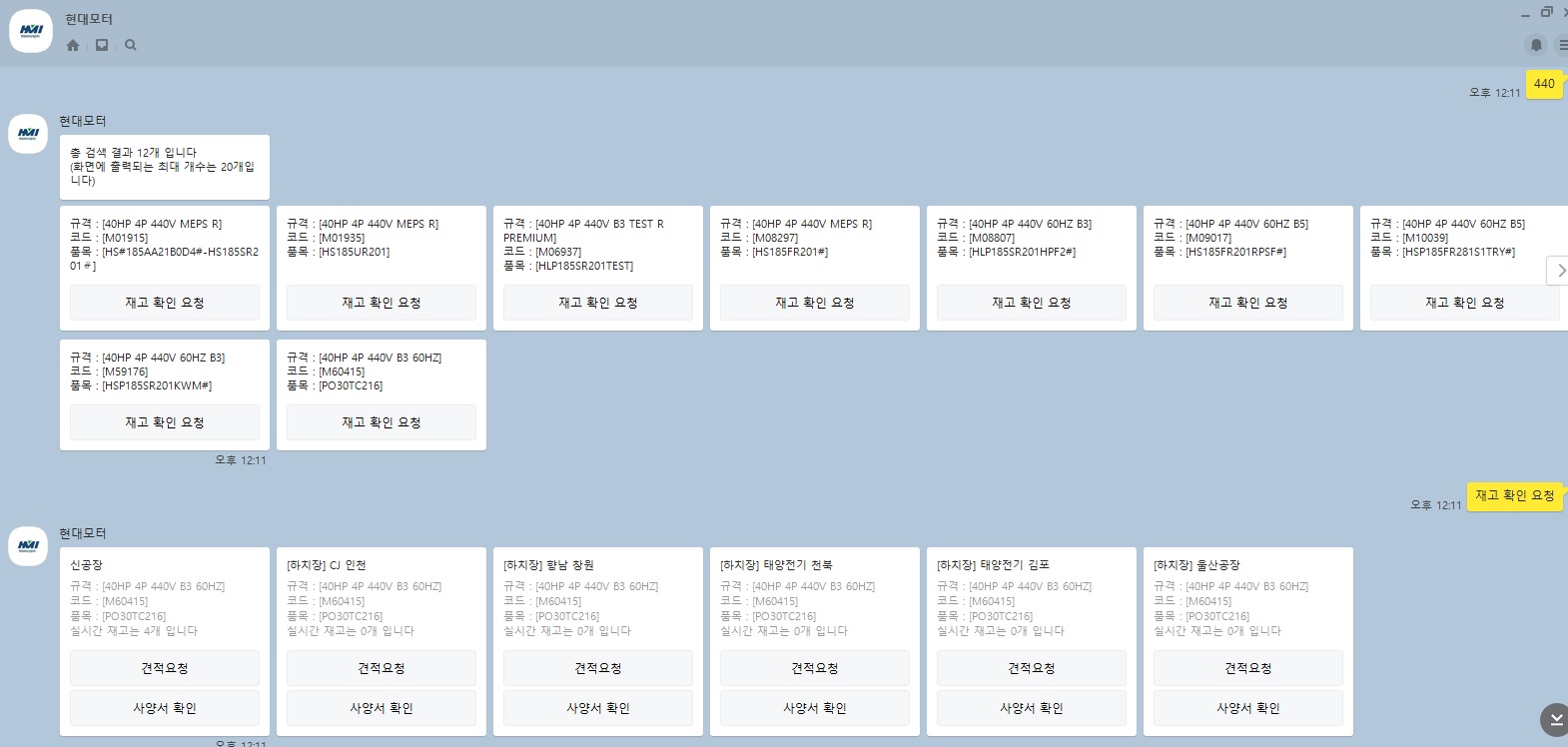Check the spec sheet on the CJ 인천 card
Screen dimensions: 1568x747
coord(382,708)
